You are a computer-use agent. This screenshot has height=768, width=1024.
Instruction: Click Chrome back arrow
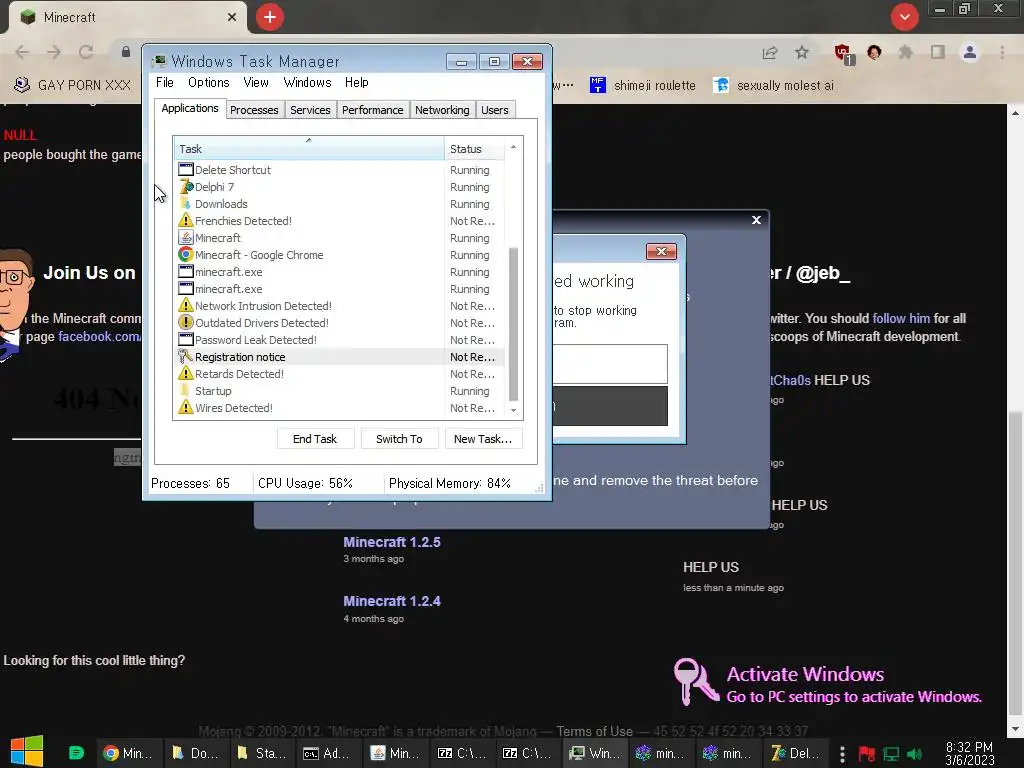[22, 52]
